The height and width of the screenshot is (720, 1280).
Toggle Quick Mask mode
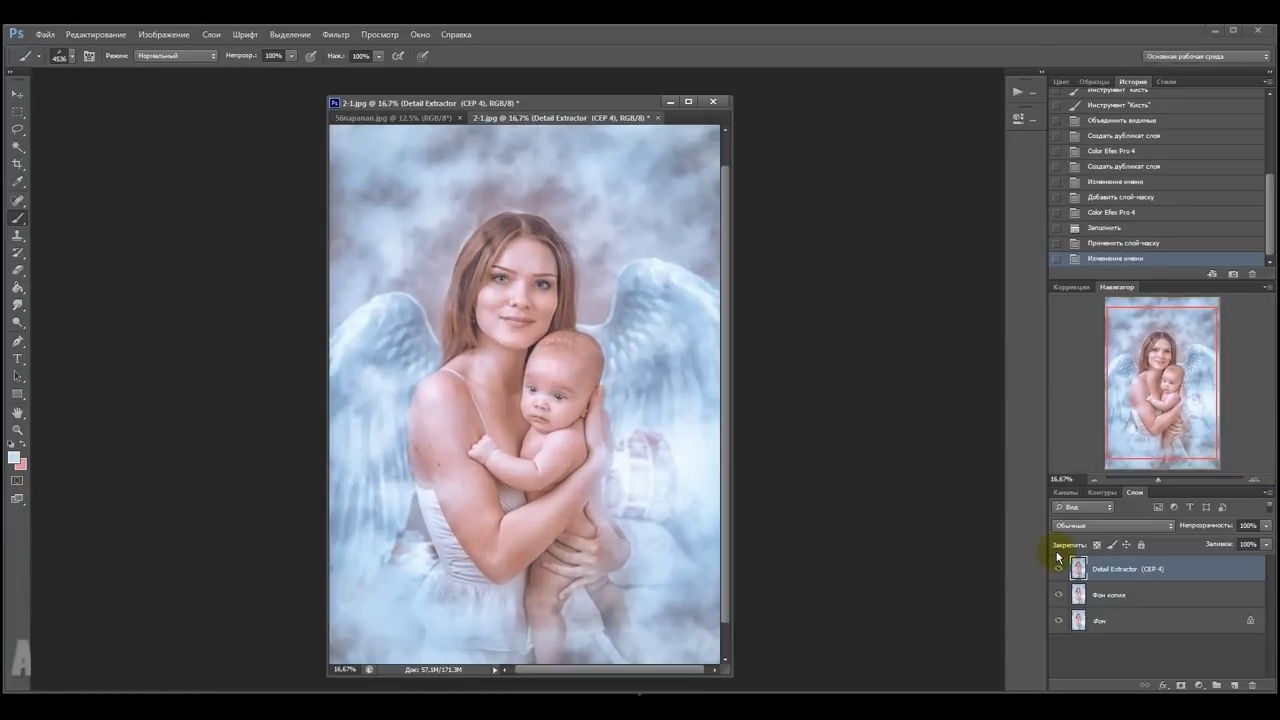pyautogui.click(x=17, y=481)
